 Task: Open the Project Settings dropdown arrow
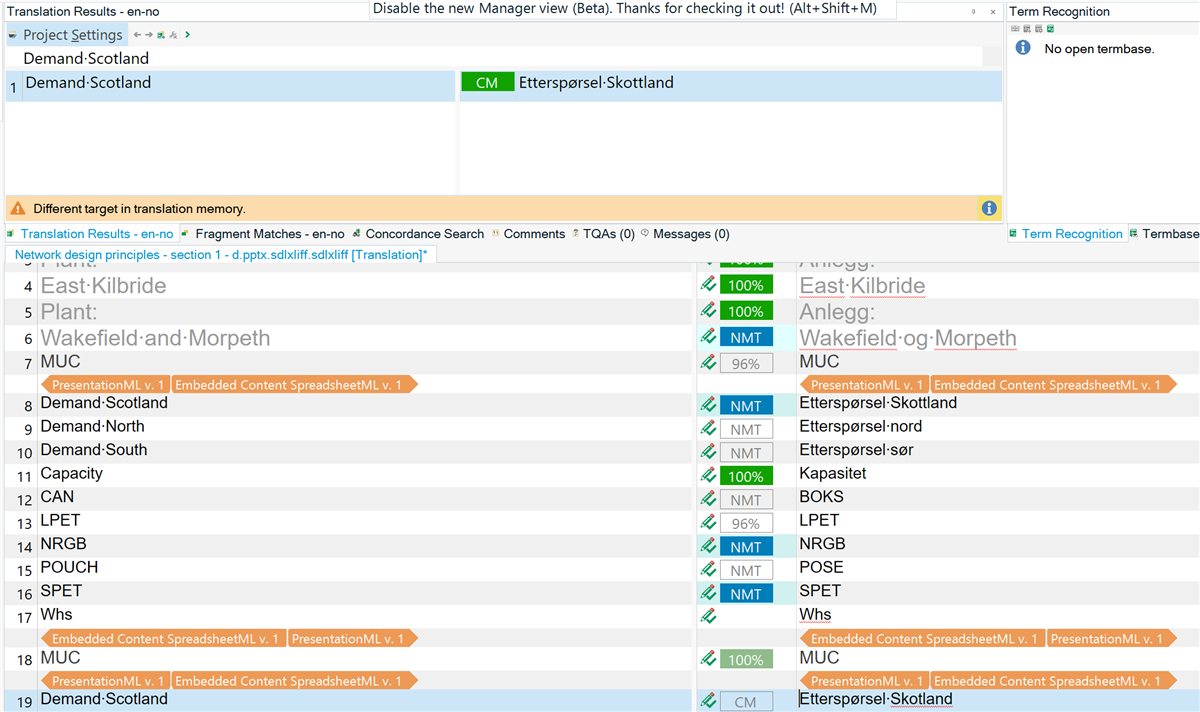[x=10, y=34]
